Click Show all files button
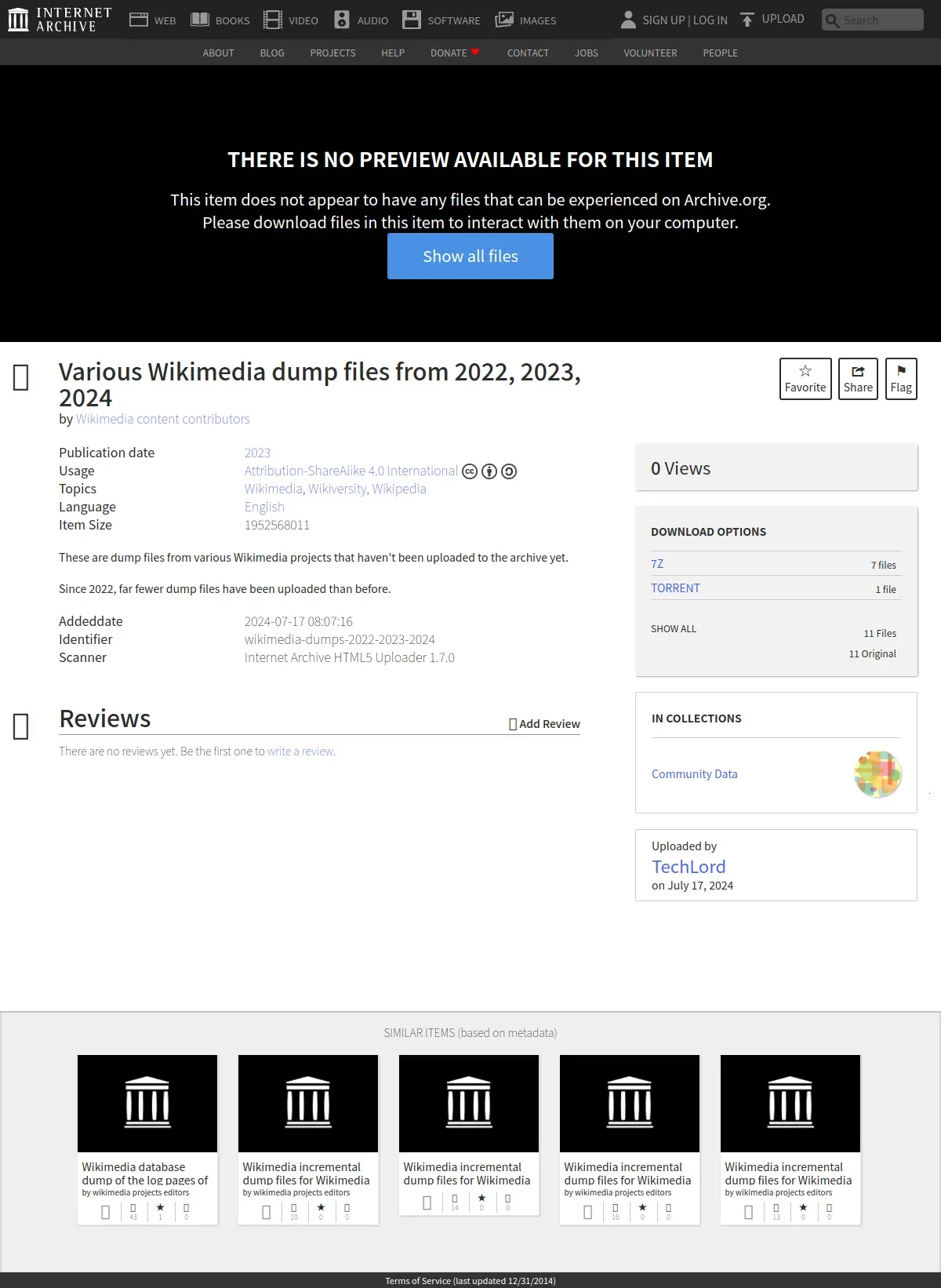The width and height of the screenshot is (941, 1288). pyautogui.click(x=470, y=257)
